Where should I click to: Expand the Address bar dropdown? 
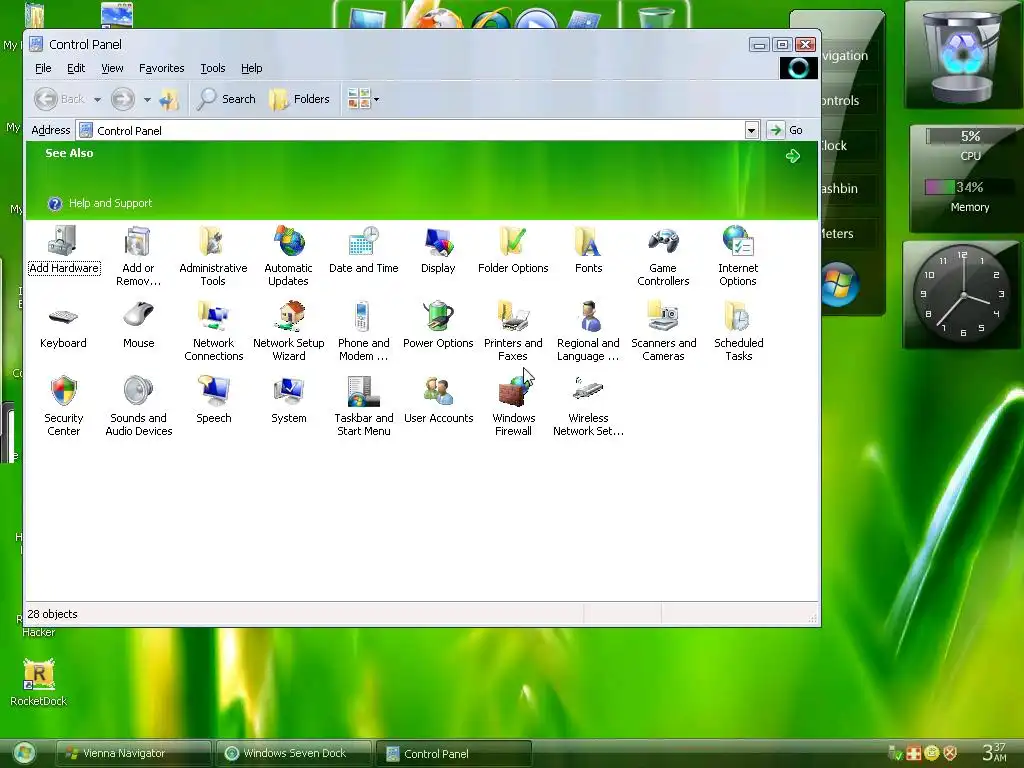pos(752,130)
